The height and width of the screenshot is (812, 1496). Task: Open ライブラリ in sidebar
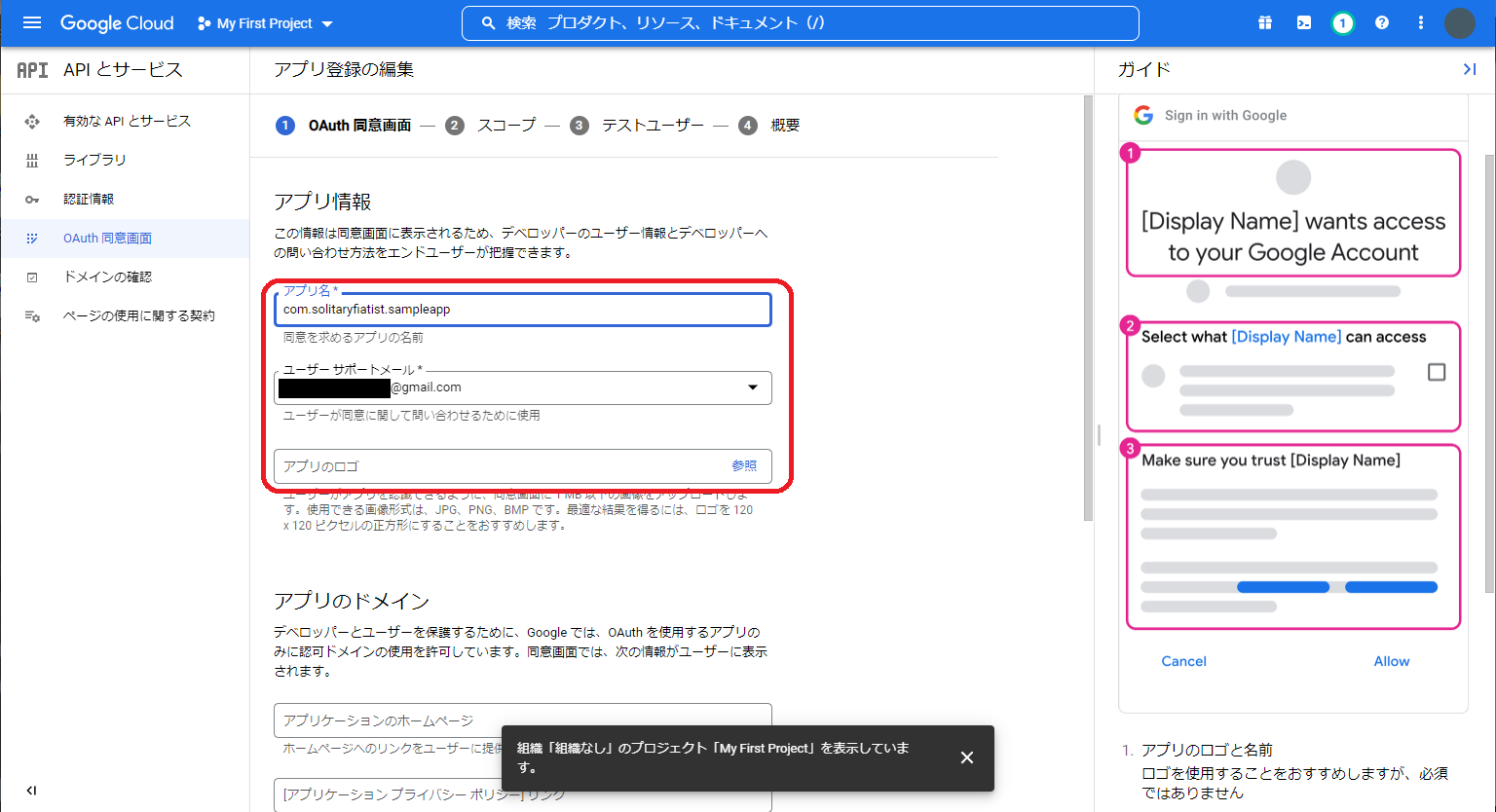(x=125, y=160)
